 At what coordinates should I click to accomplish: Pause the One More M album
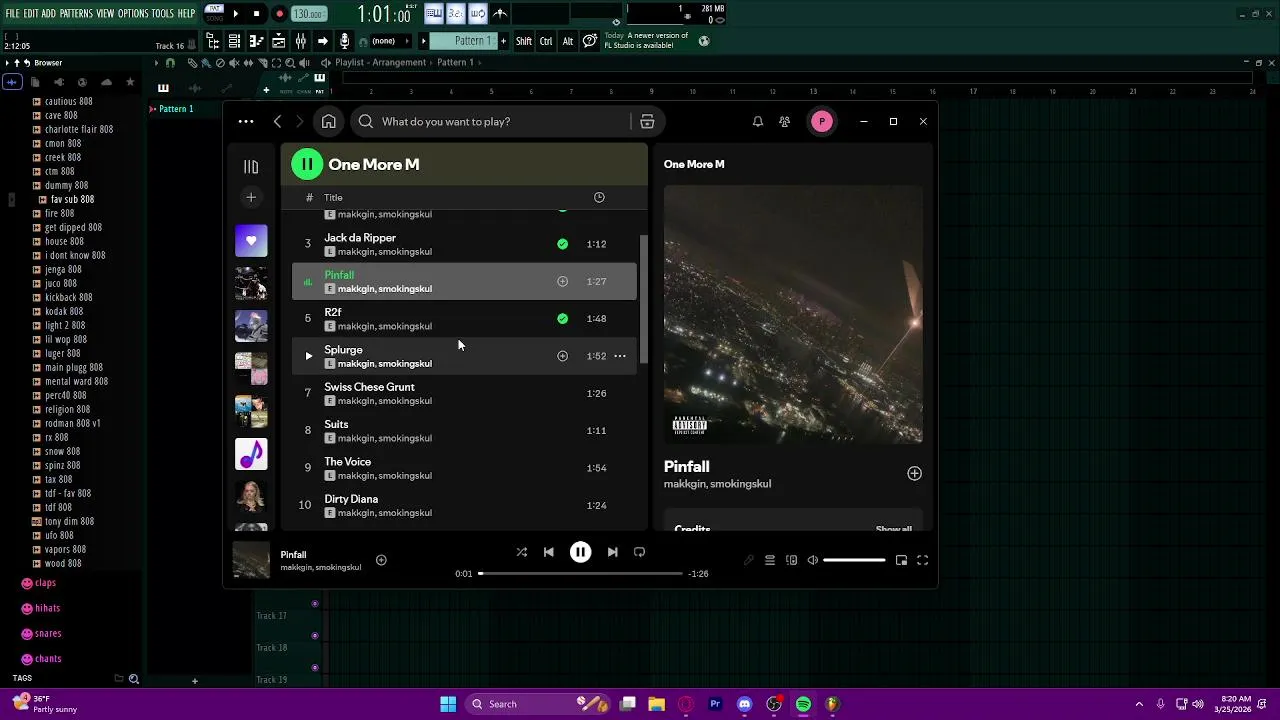point(307,164)
